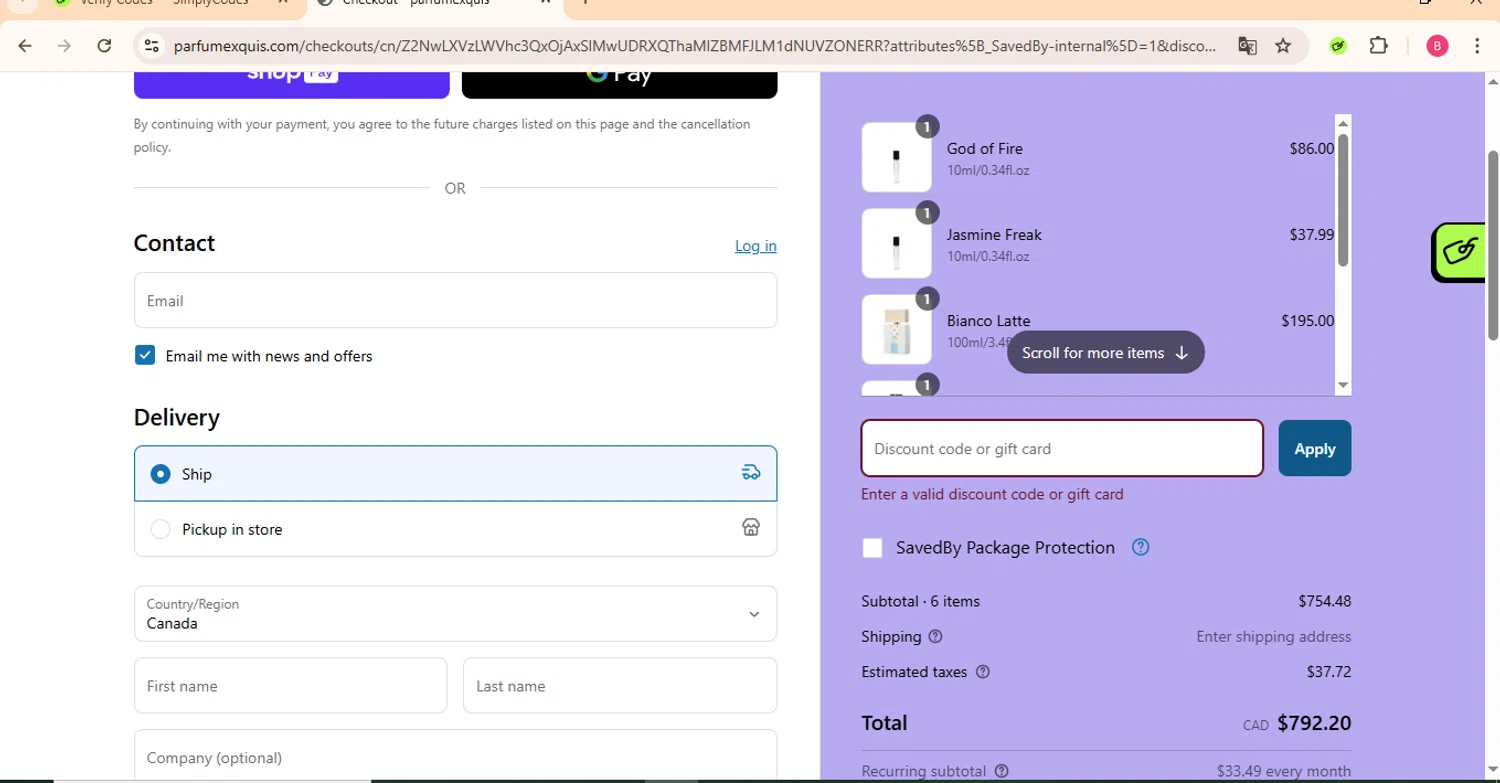The height and width of the screenshot is (783, 1500).
Task: Click the $86.00 price
Action: click(1311, 148)
